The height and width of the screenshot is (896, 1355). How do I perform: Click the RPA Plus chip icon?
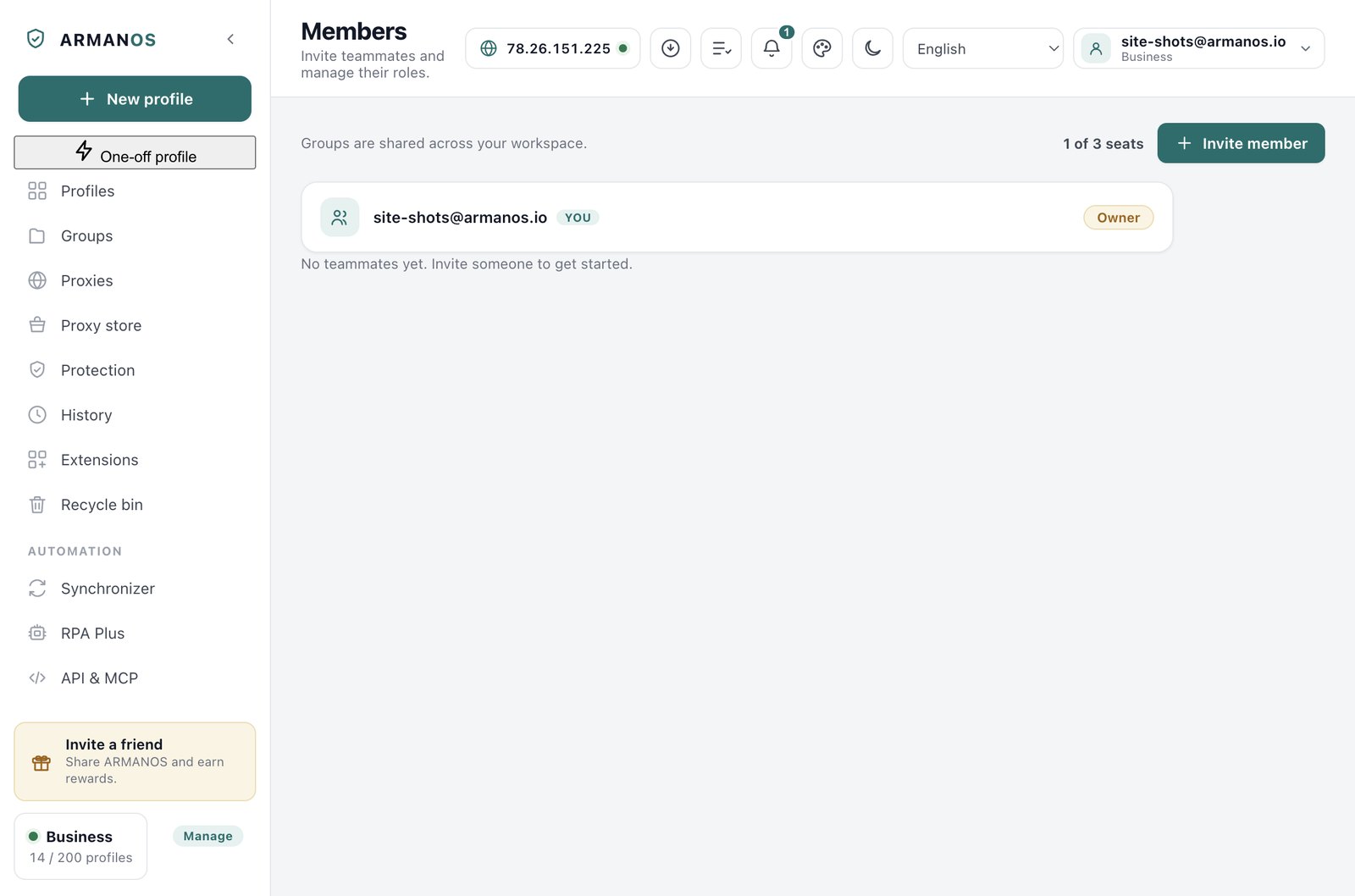[x=37, y=634]
